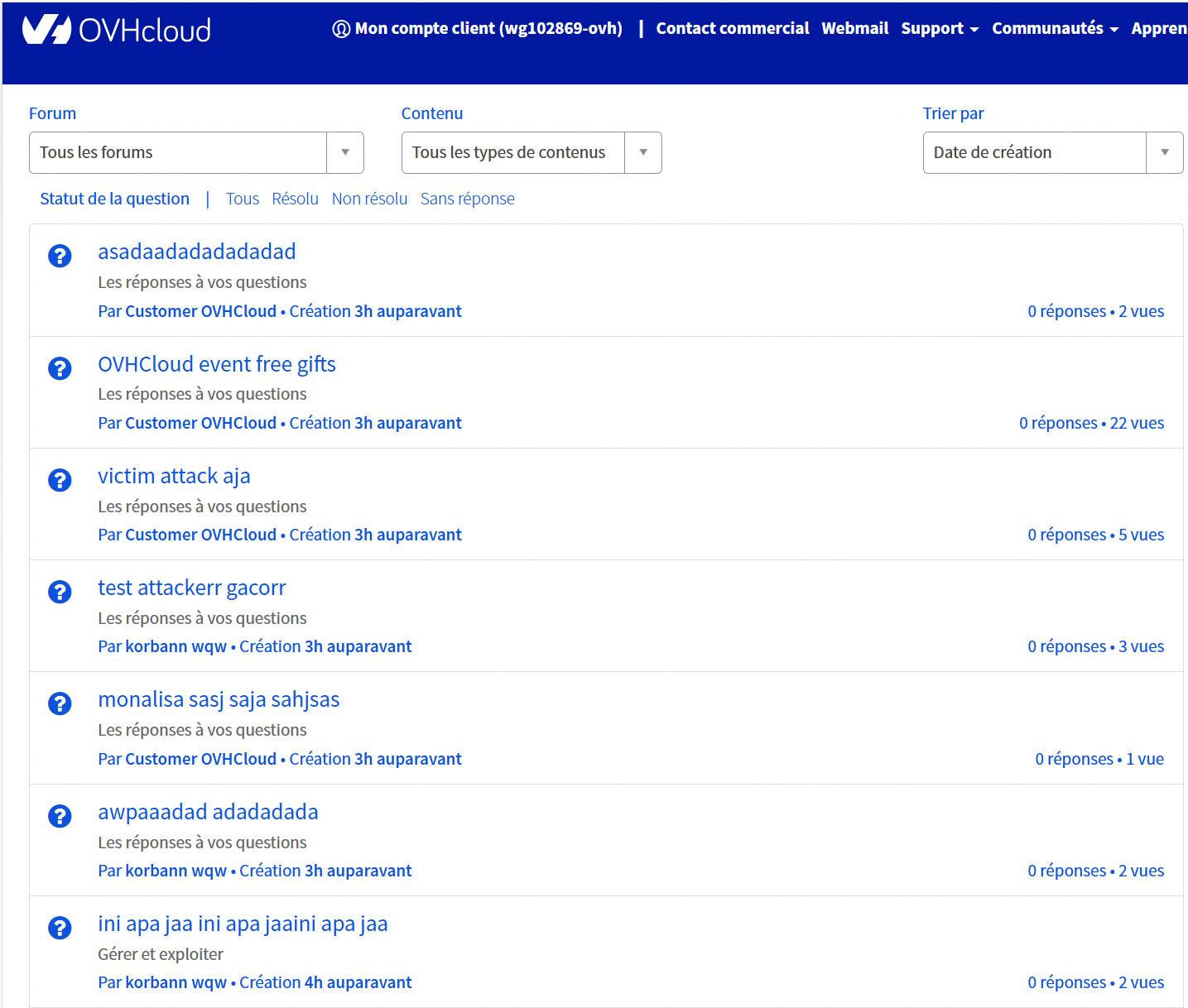Open the Date de création sort dropdown

click(1052, 152)
